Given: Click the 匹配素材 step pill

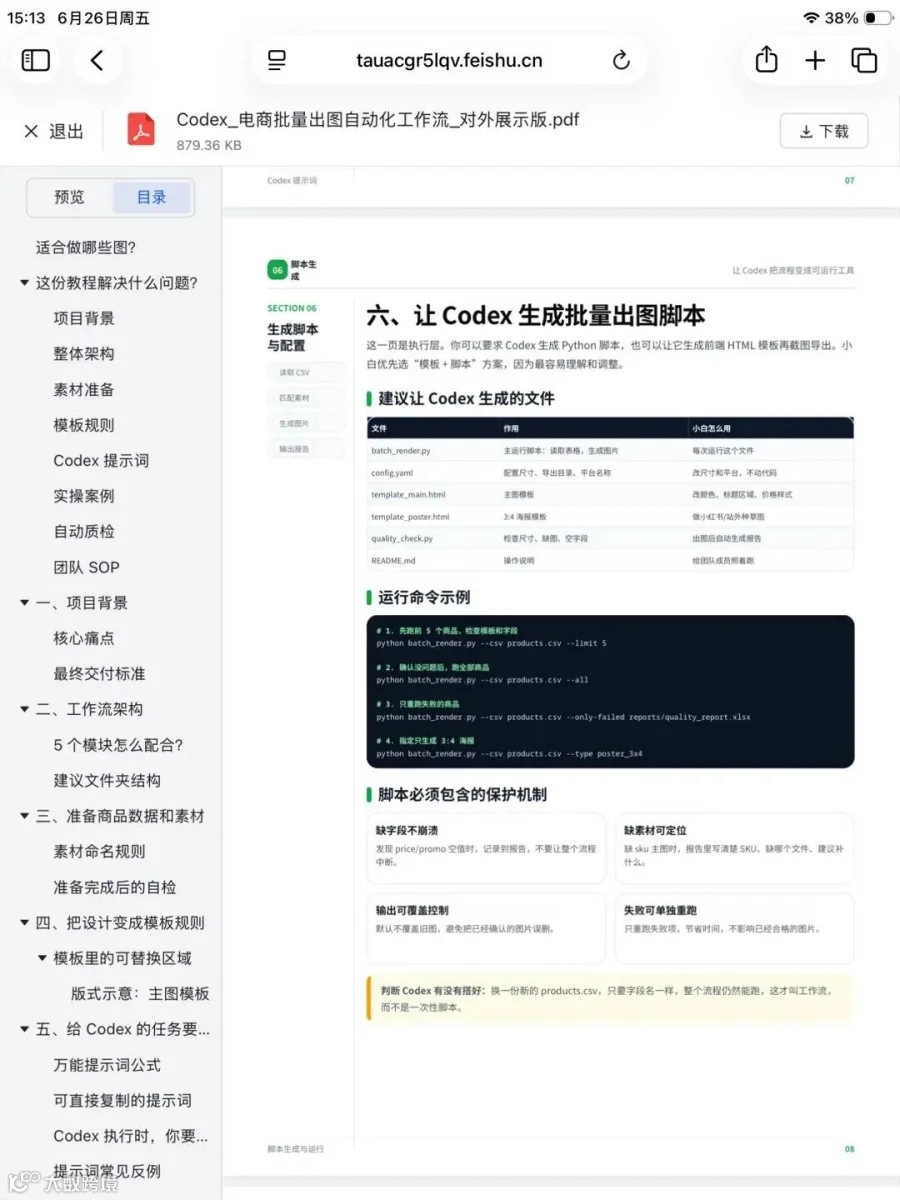Looking at the screenshot, I should pos(306,398).
